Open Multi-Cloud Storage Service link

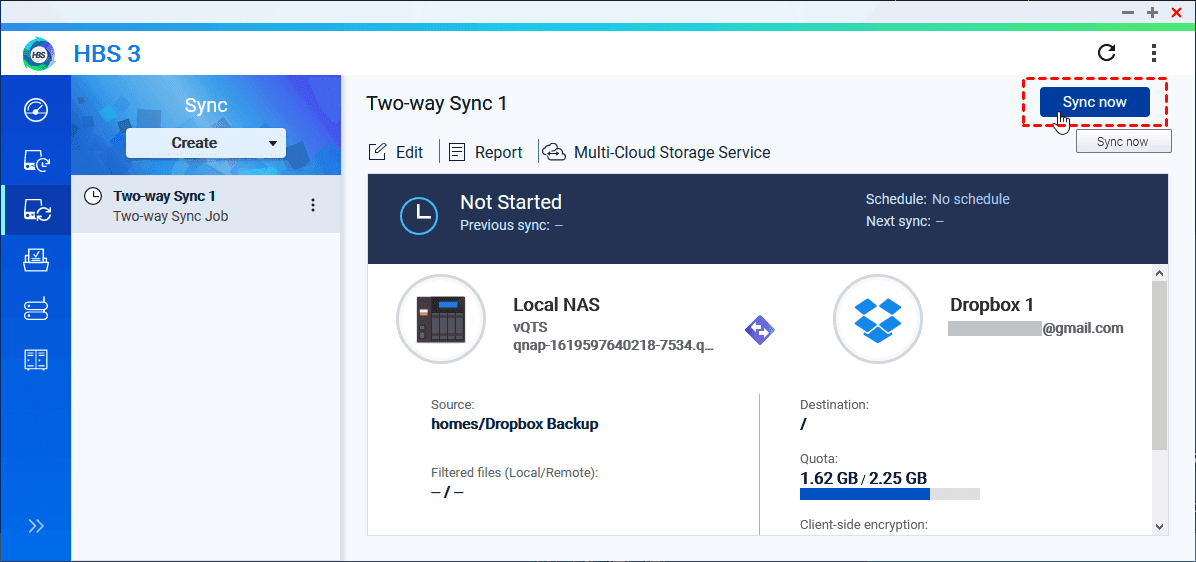click(657, 152)
